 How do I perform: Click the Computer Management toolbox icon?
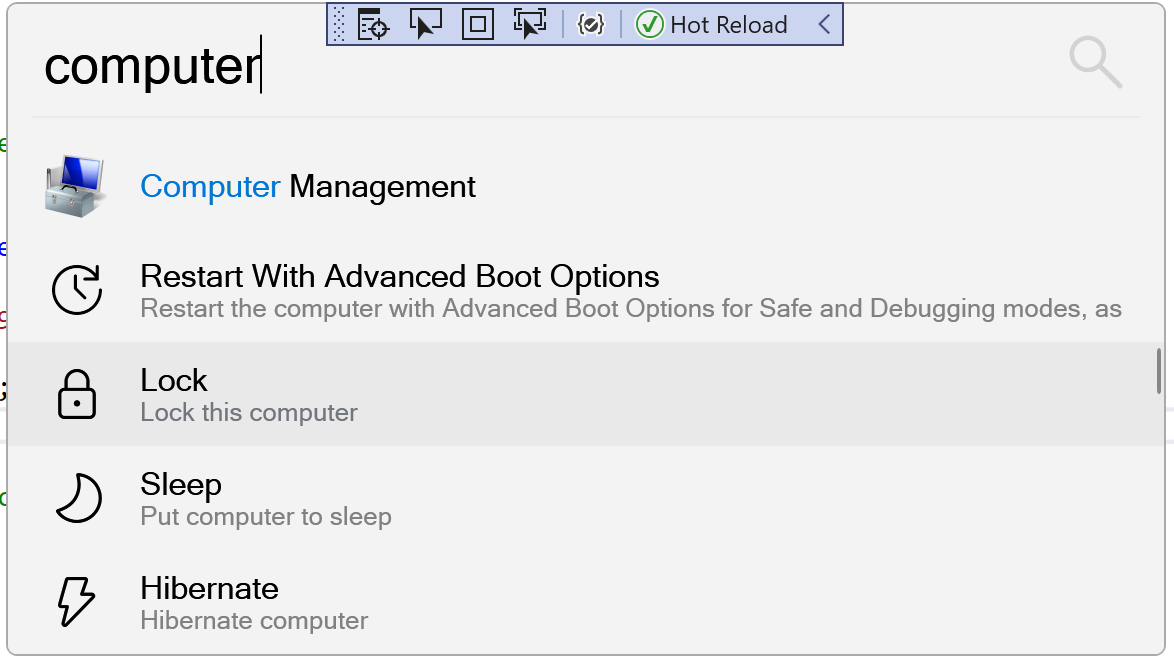point(75,186)
